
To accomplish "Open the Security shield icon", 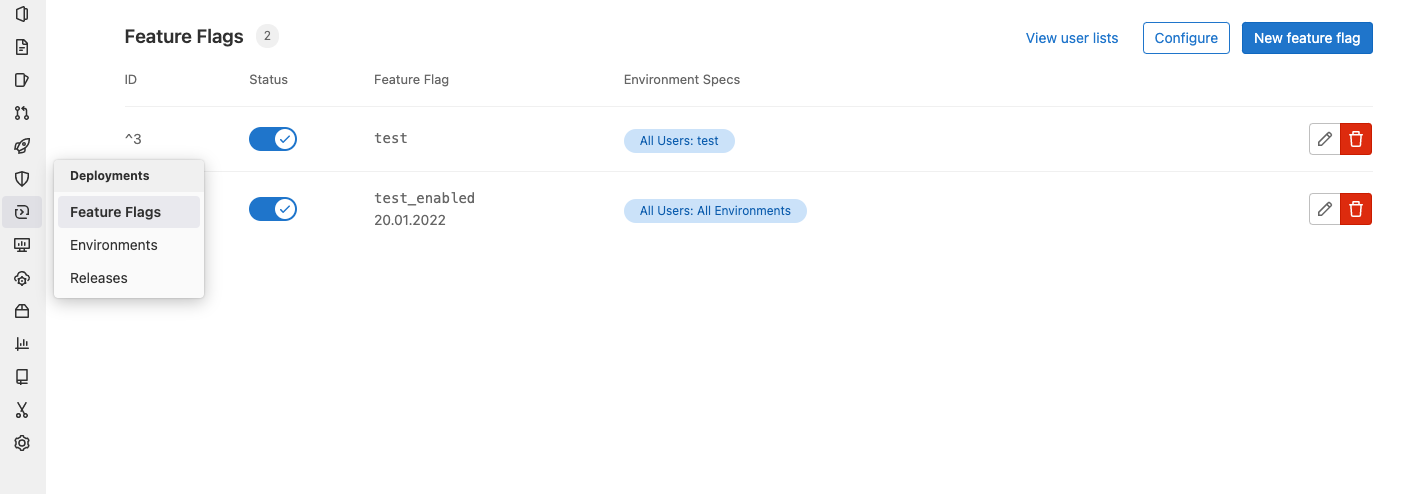I will 22,179.
